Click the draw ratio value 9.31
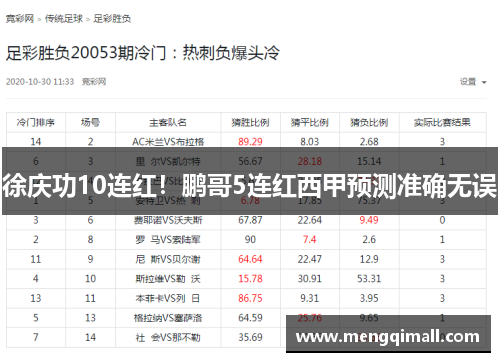 310,298
